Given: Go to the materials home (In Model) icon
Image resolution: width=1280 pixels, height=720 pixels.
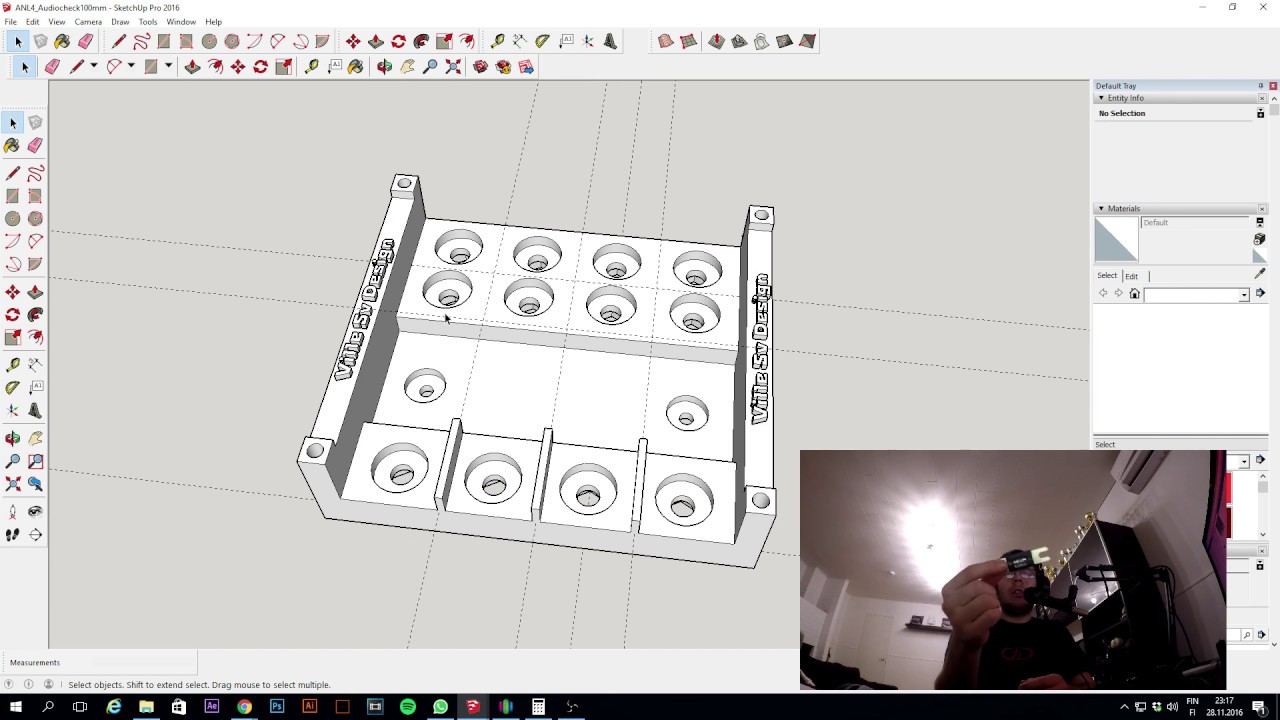Looking at the screenshot, I should (x=1134, y=294).
